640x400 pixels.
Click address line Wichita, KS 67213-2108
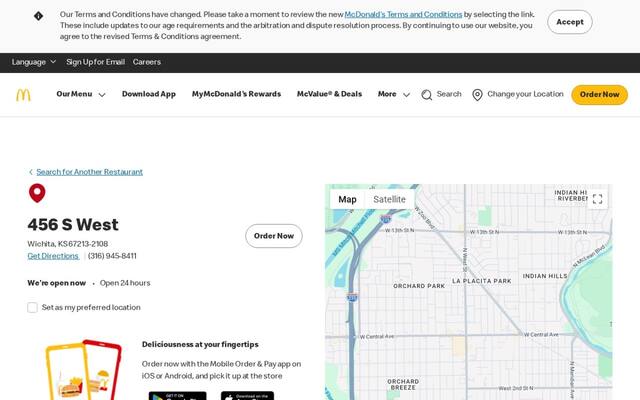pyautogui.click(x=68, y=244)
